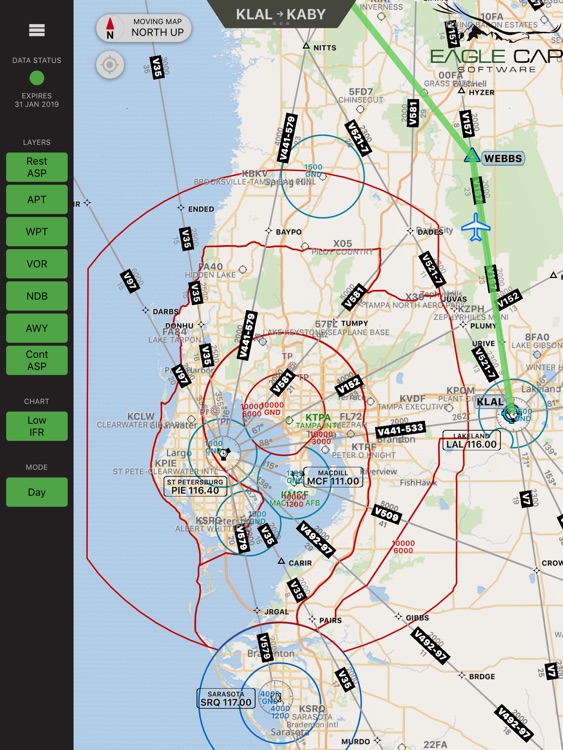Select the PAIRS fix marker
The image size is (563, 750).
pos(312,619)
